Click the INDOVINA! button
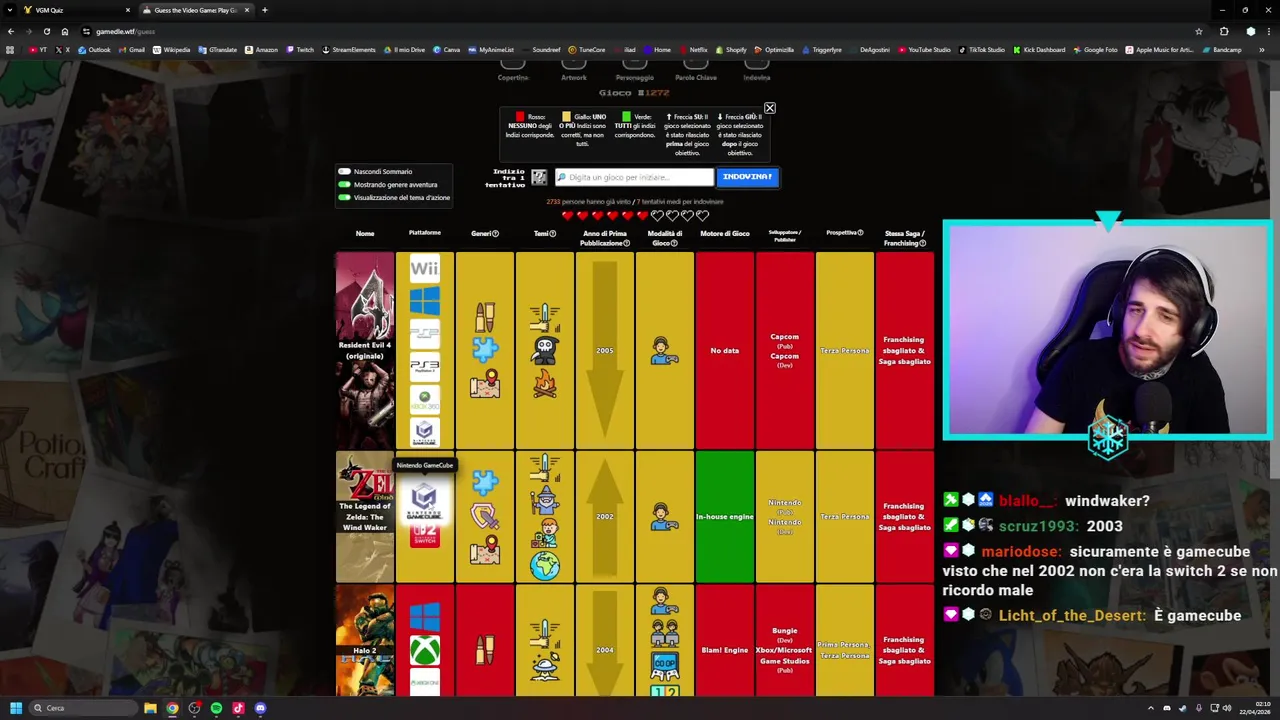This screenshot has height=720, width=1280. pos(747,177)
